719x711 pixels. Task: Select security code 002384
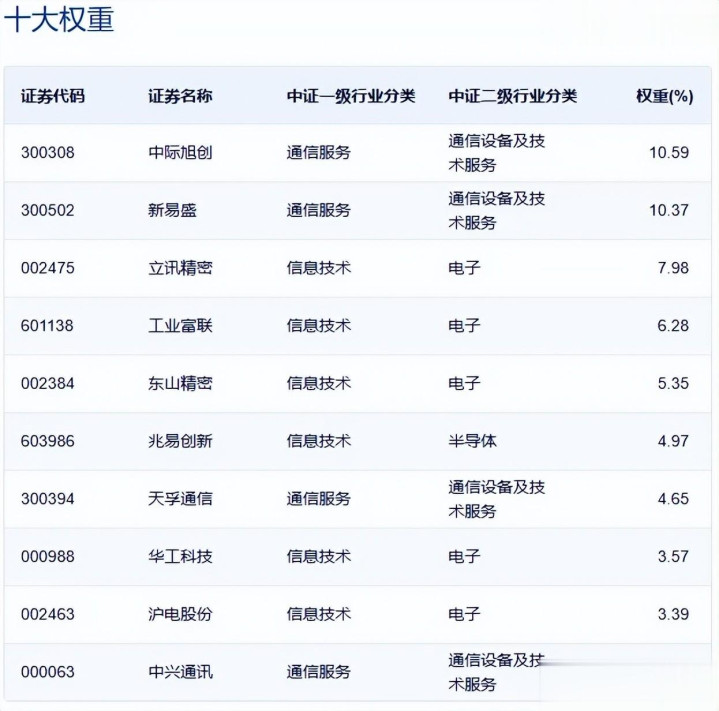[x=48, y=383]
